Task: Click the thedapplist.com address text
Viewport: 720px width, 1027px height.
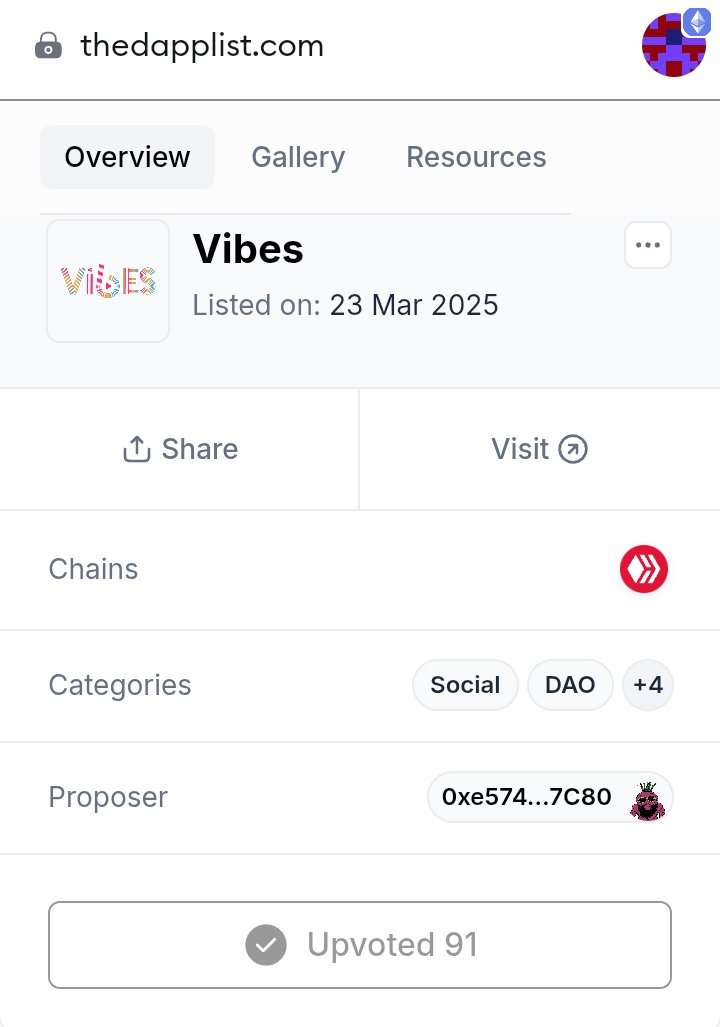Action: tap(202, 47)
